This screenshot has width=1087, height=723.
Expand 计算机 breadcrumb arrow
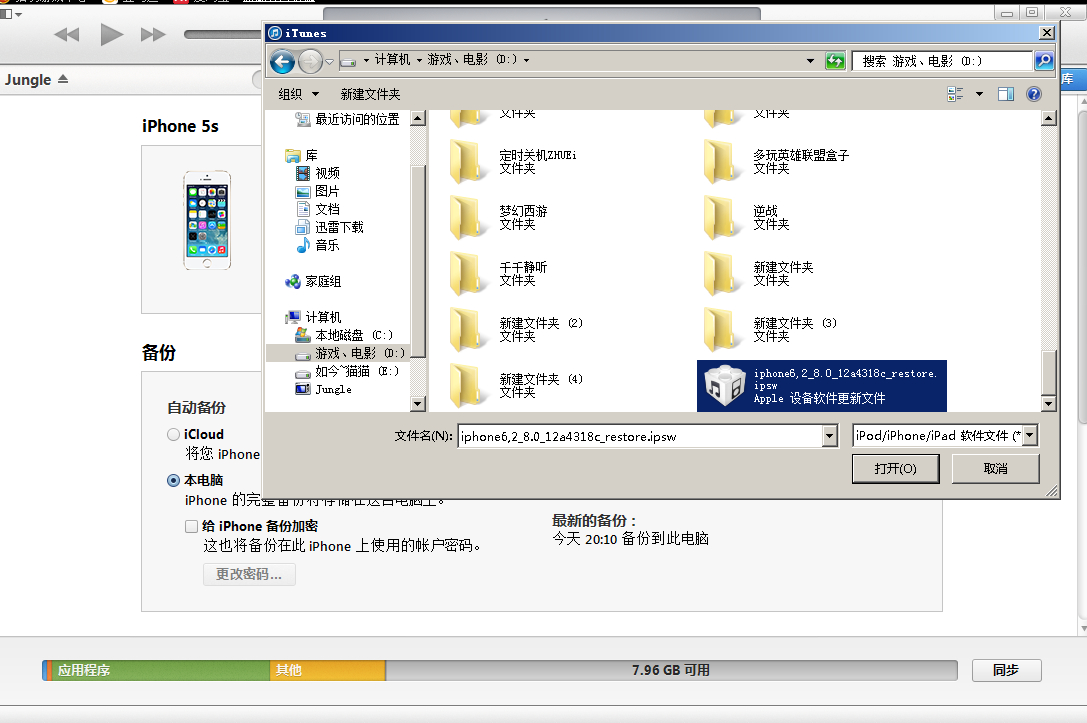(419, 60)
